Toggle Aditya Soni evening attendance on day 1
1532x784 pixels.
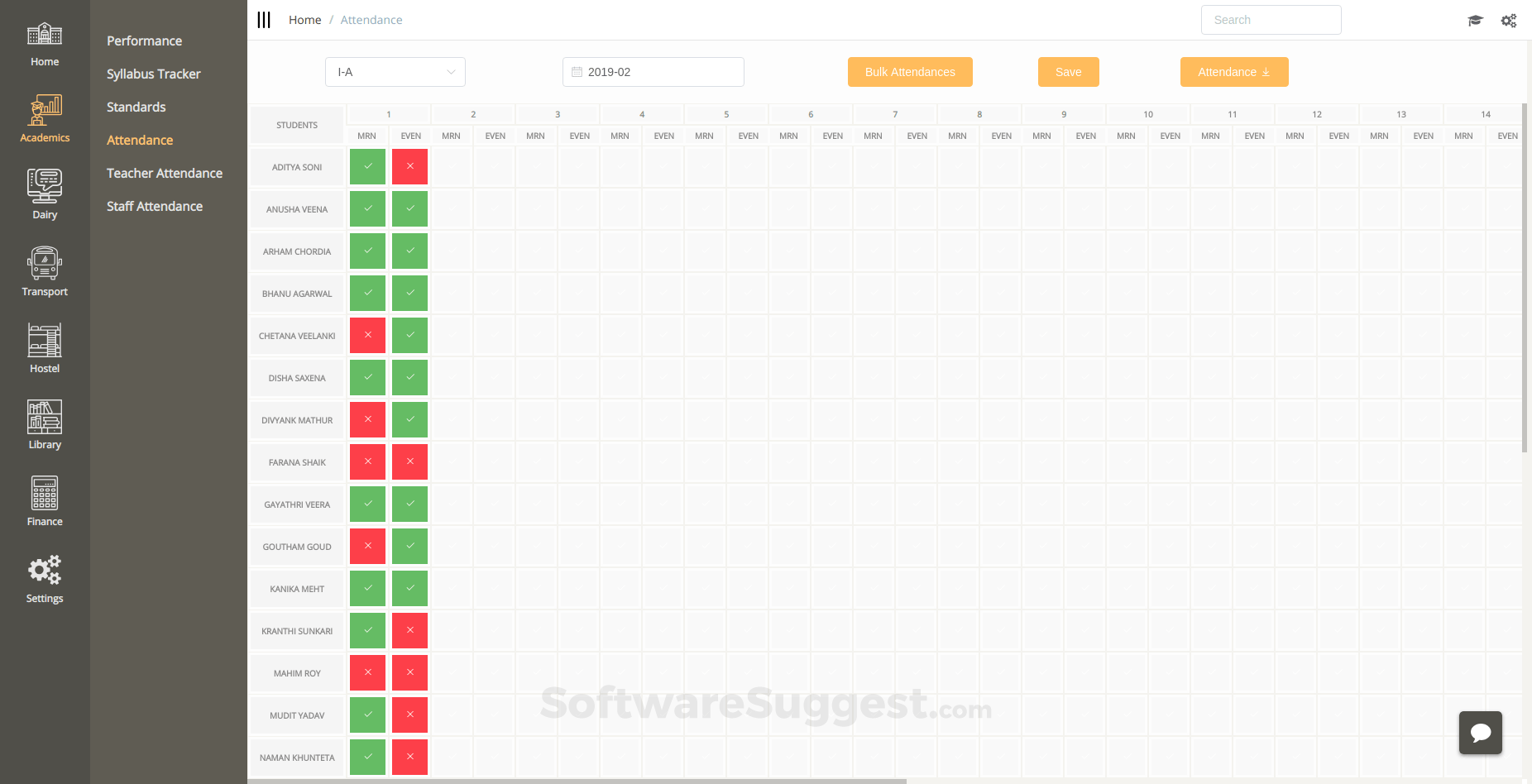(x=410, y=166)
